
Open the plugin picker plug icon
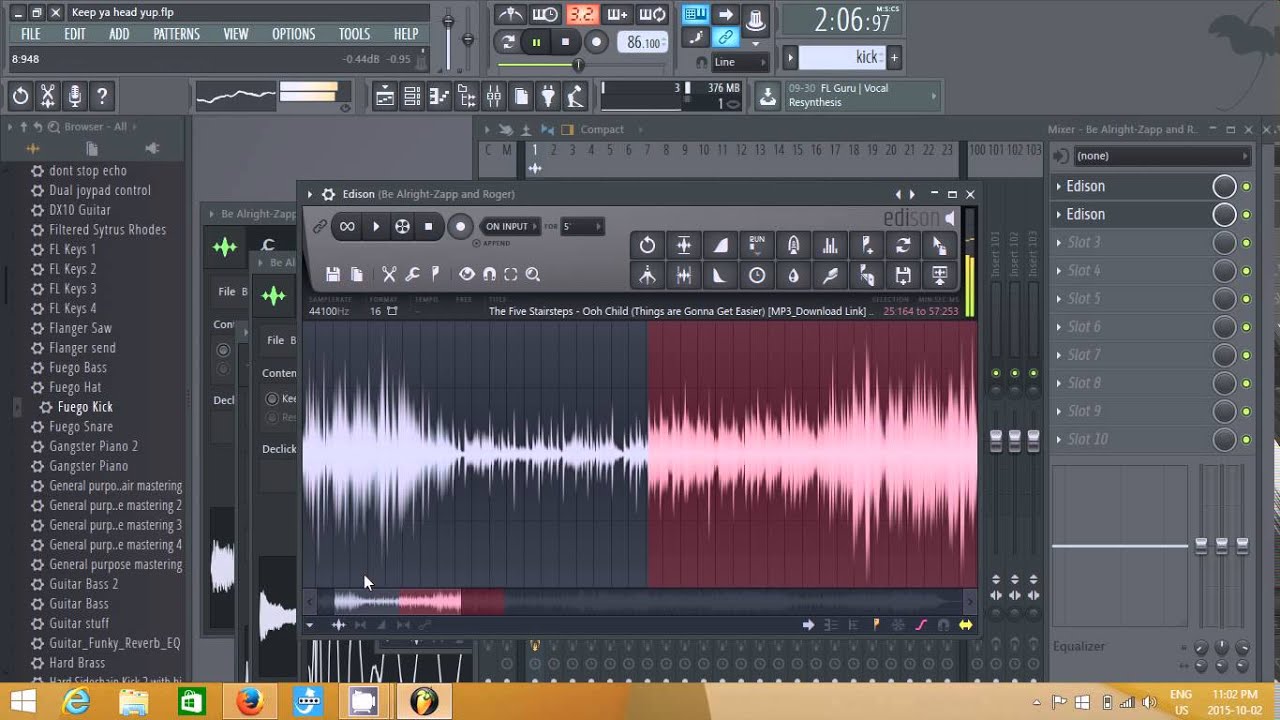point(548,97)
